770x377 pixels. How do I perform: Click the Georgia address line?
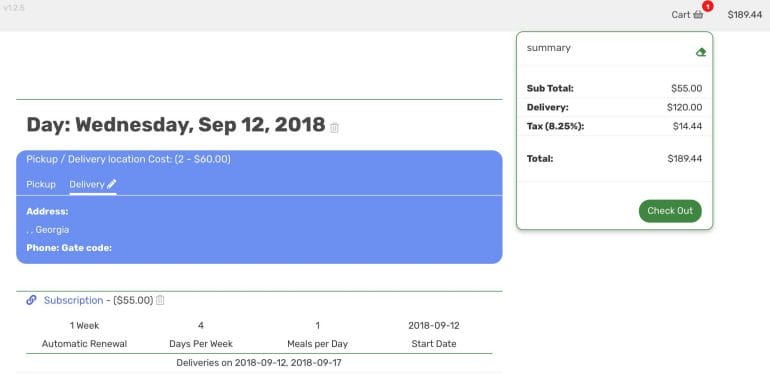coord(48,230)
